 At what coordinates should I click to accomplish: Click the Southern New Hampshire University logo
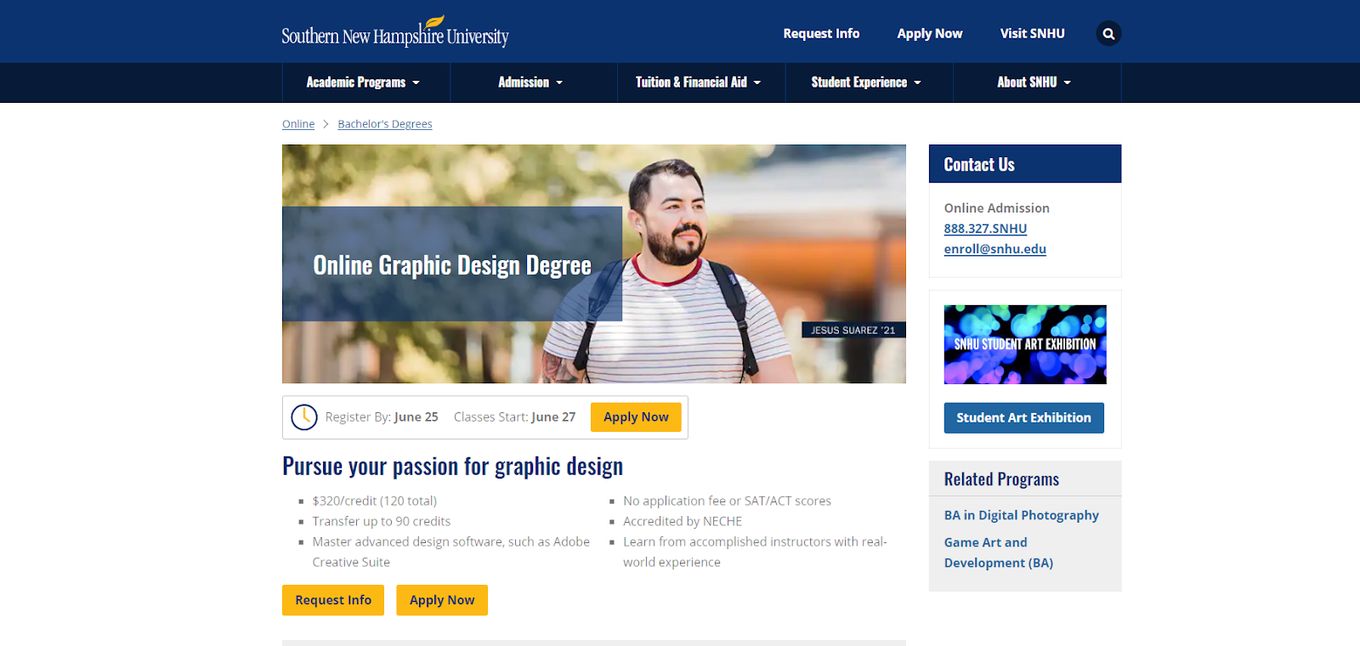tap(395, 33)
